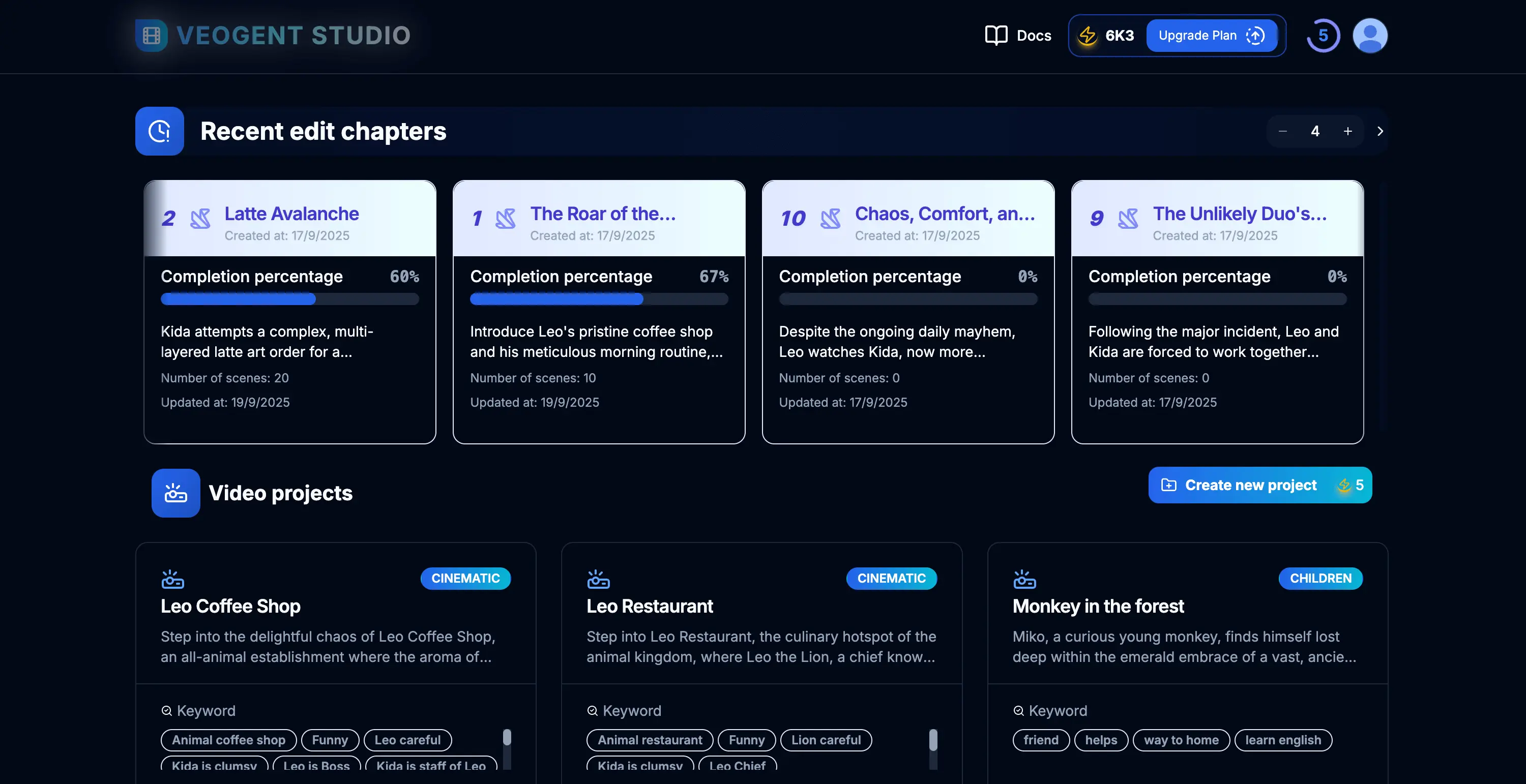
Task: Click the icon beside Latte Avalanche title
Action: click(200, 219)
